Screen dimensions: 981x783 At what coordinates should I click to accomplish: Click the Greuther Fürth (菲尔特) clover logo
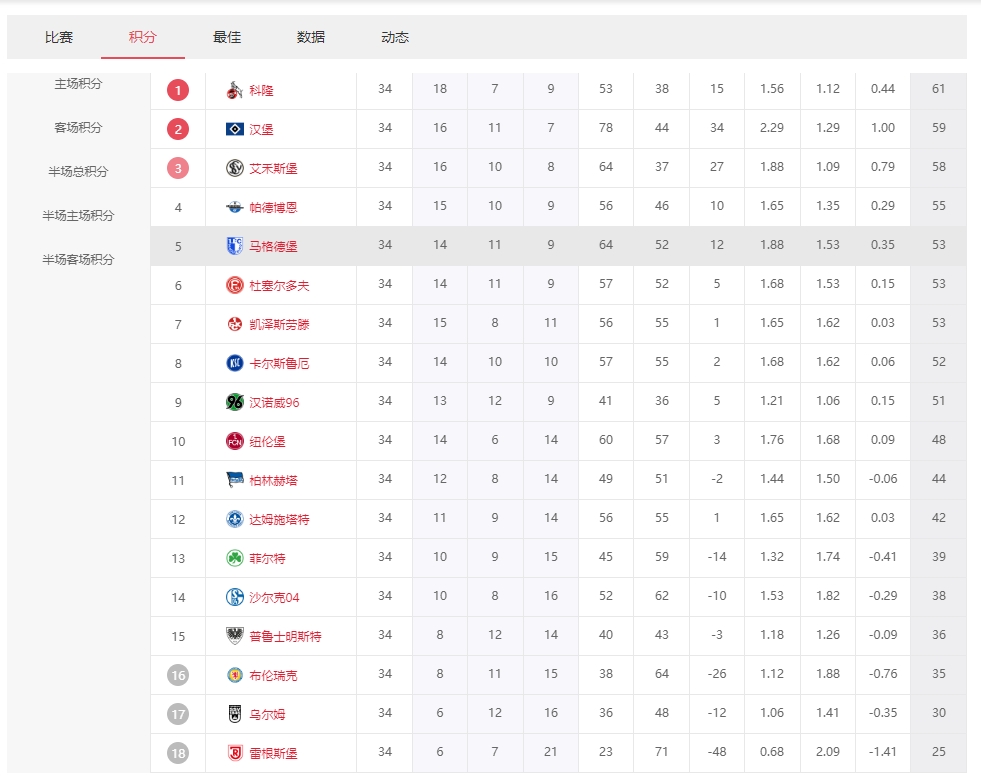tap(235, 558)
